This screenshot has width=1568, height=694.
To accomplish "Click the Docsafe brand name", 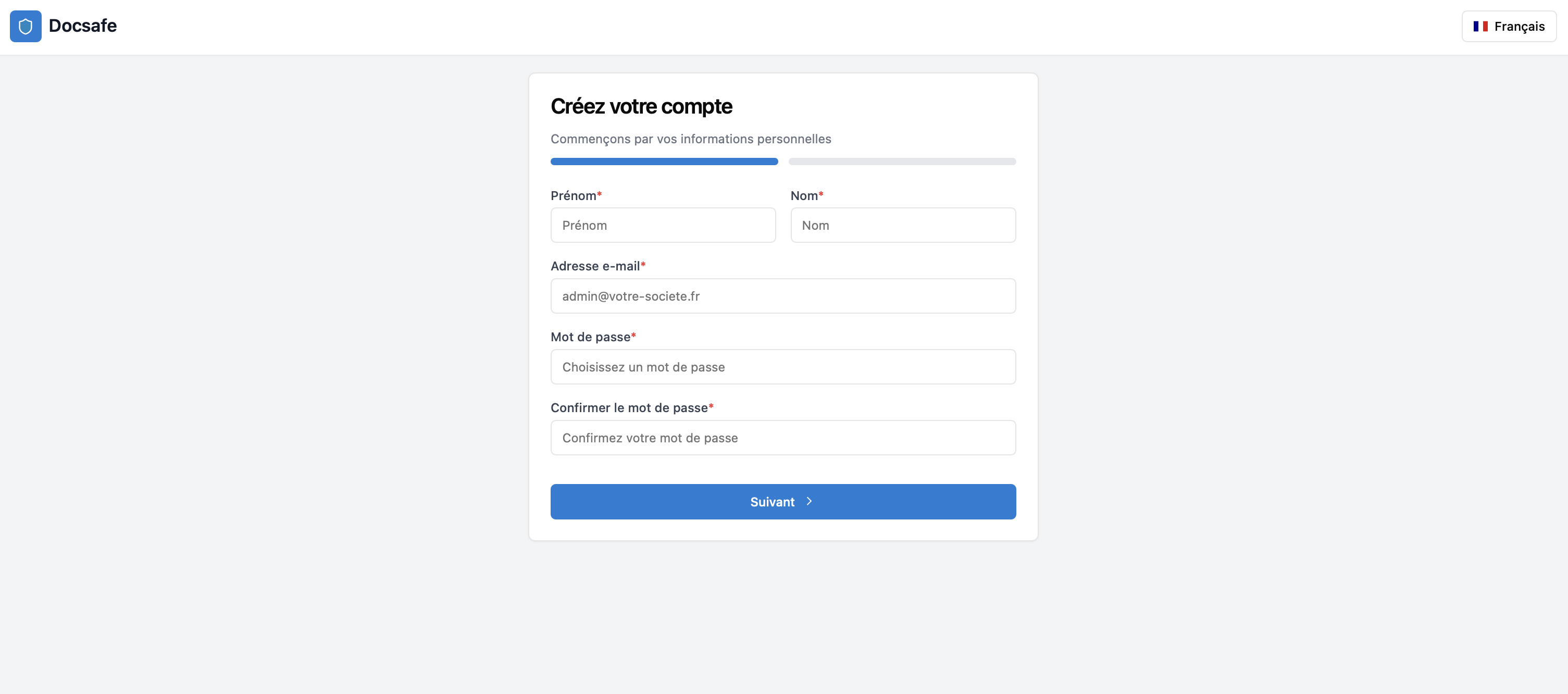I will (83, 26).
